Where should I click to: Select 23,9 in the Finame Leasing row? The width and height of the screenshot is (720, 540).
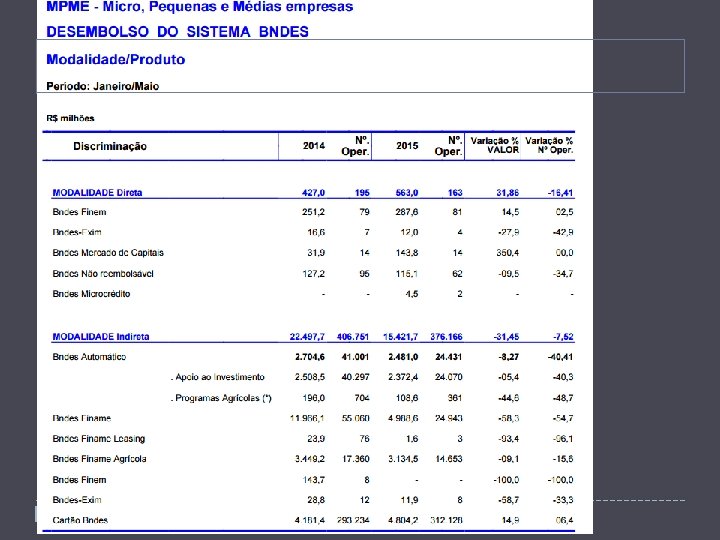click(x=316, y=439)
